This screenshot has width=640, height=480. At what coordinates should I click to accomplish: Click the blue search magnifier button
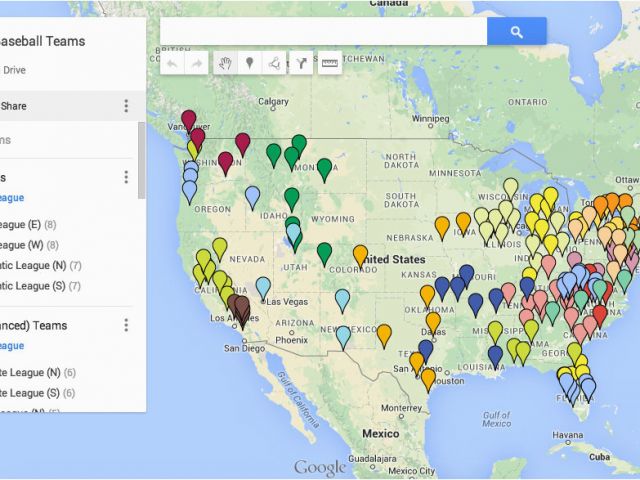[x=516, y=32]
